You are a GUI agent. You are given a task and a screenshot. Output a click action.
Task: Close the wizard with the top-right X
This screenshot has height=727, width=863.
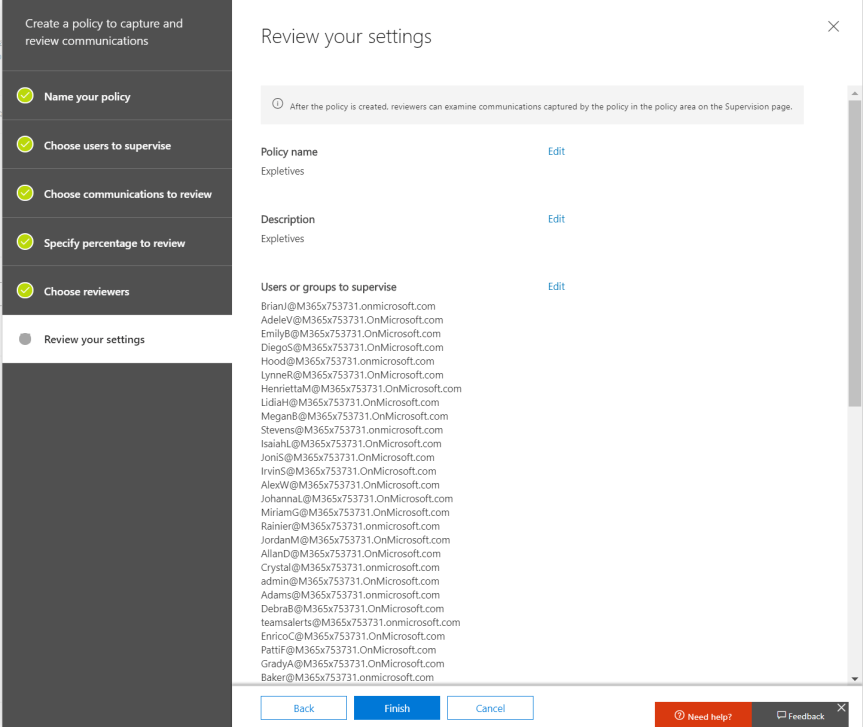834,26
